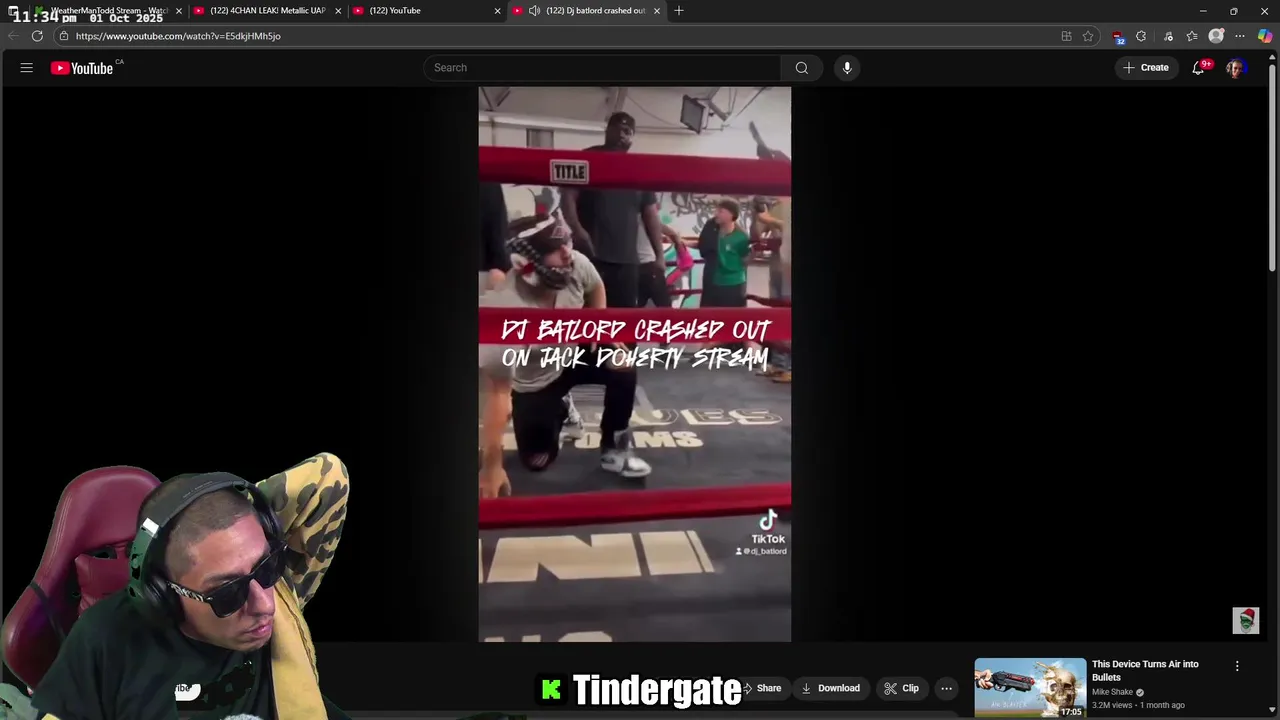Screen dimensions: 1280x720
Task: Click the YouTube search magnifier button
Action: coord(801,68)
